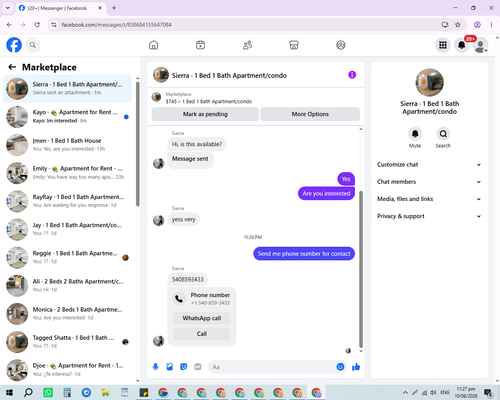Image resolution: width=500 pixels, height=400 pixels.
Task: Open Reggie 1 Bed 1 Bath conversation
Action: point(67,257)
